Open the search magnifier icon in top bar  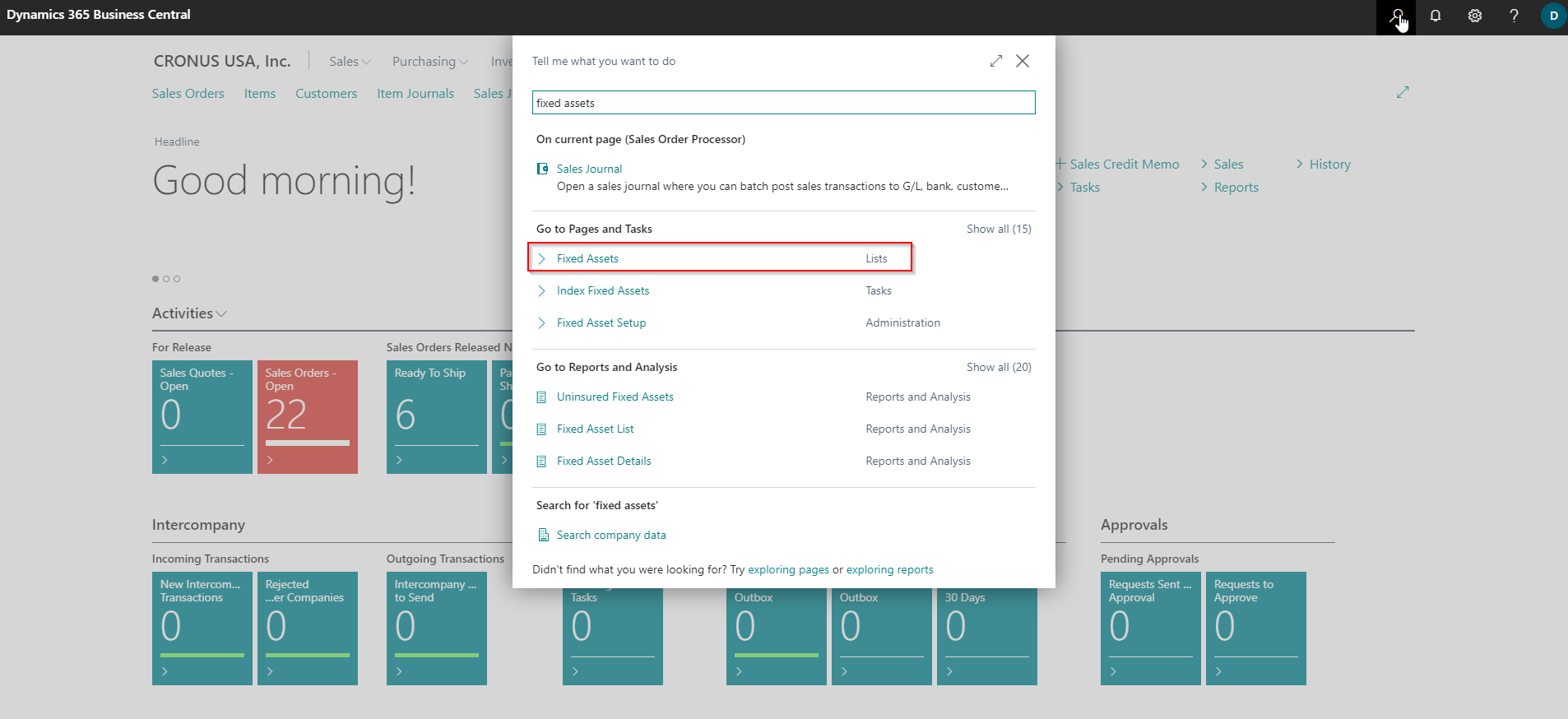click(1395, 16)
